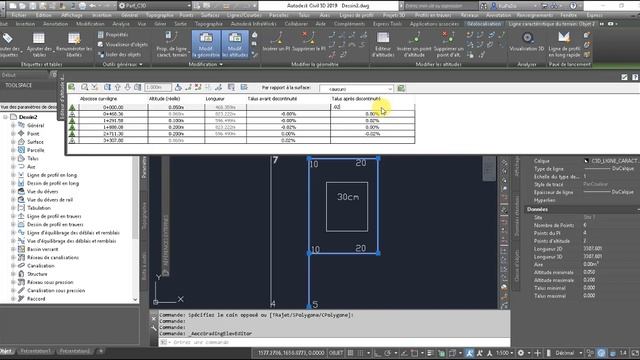Select 'Bassin versant' tree item
Viewport: 640px width, 360px height.
pos(42,249)
